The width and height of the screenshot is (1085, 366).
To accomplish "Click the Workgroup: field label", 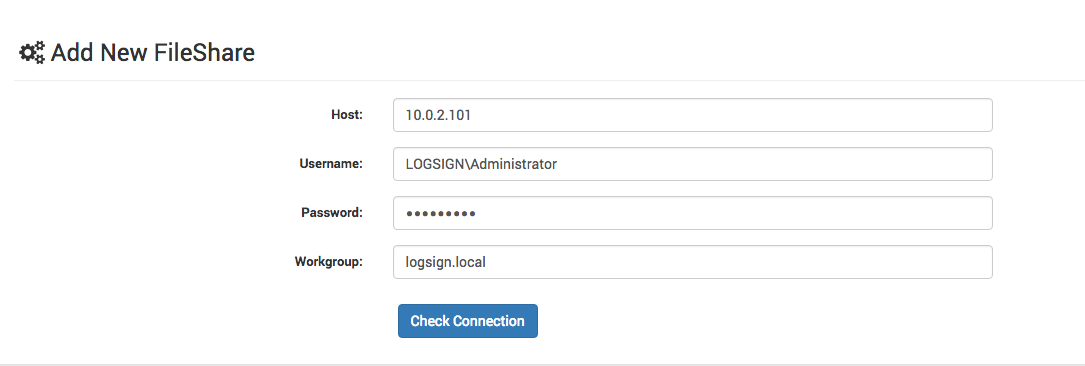I will (x=329, y=262).
